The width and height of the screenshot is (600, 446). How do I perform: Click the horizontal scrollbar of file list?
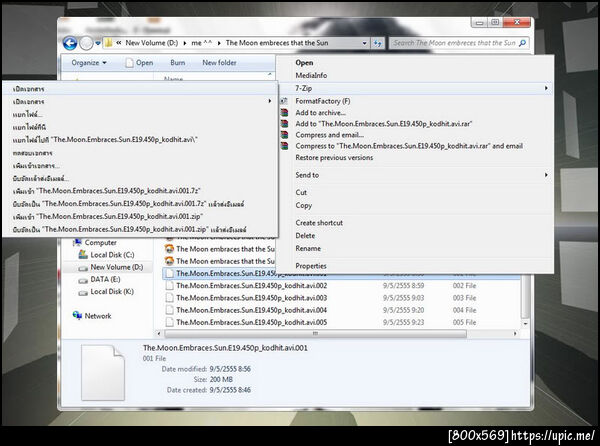tap(315, 334)
